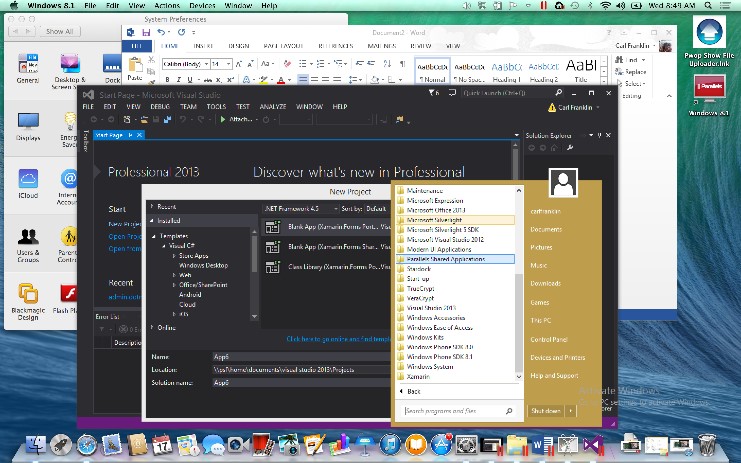Open Toolbox side tab in Visual Studio
Screen dimensions: 741x463
point(86,140)
